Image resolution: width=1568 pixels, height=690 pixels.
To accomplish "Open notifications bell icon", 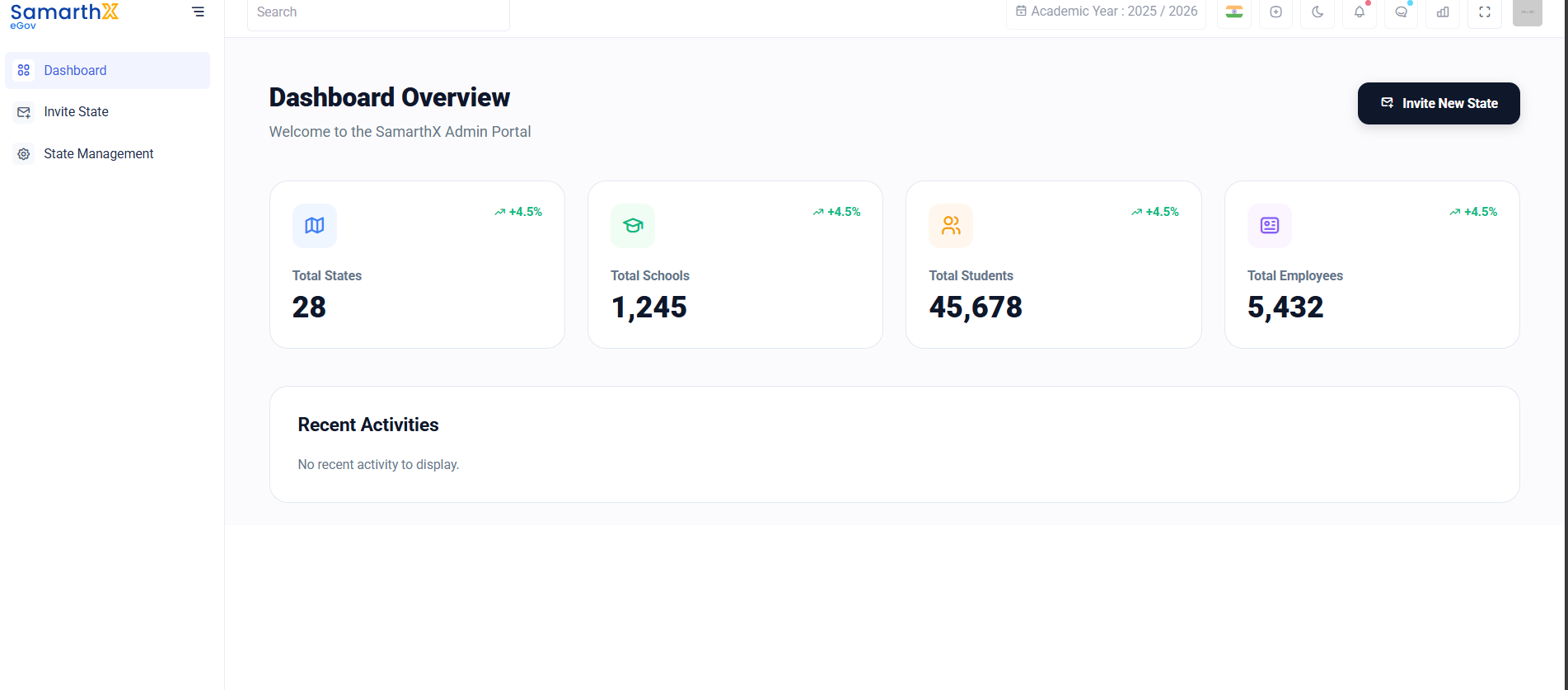I will click(x=1360, y=12).
